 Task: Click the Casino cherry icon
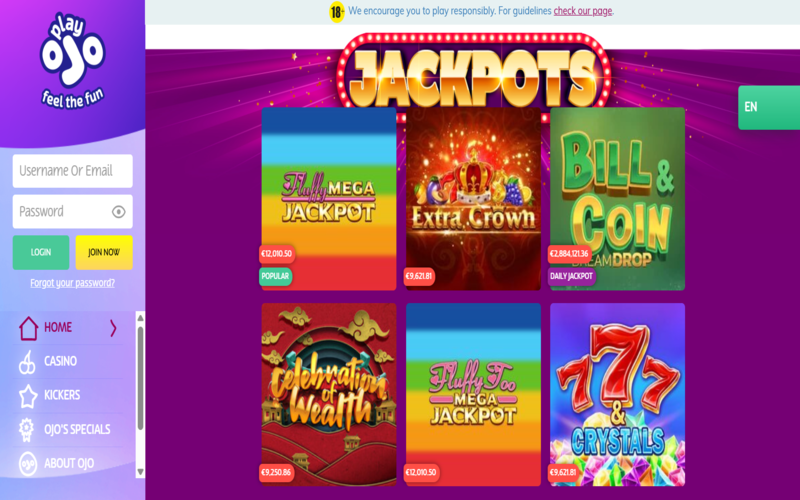[x=27, y=362]
